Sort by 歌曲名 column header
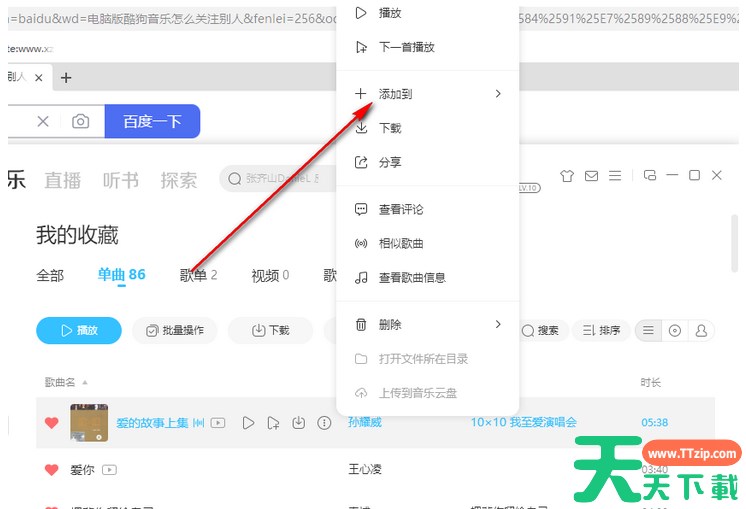 [60, 382]
